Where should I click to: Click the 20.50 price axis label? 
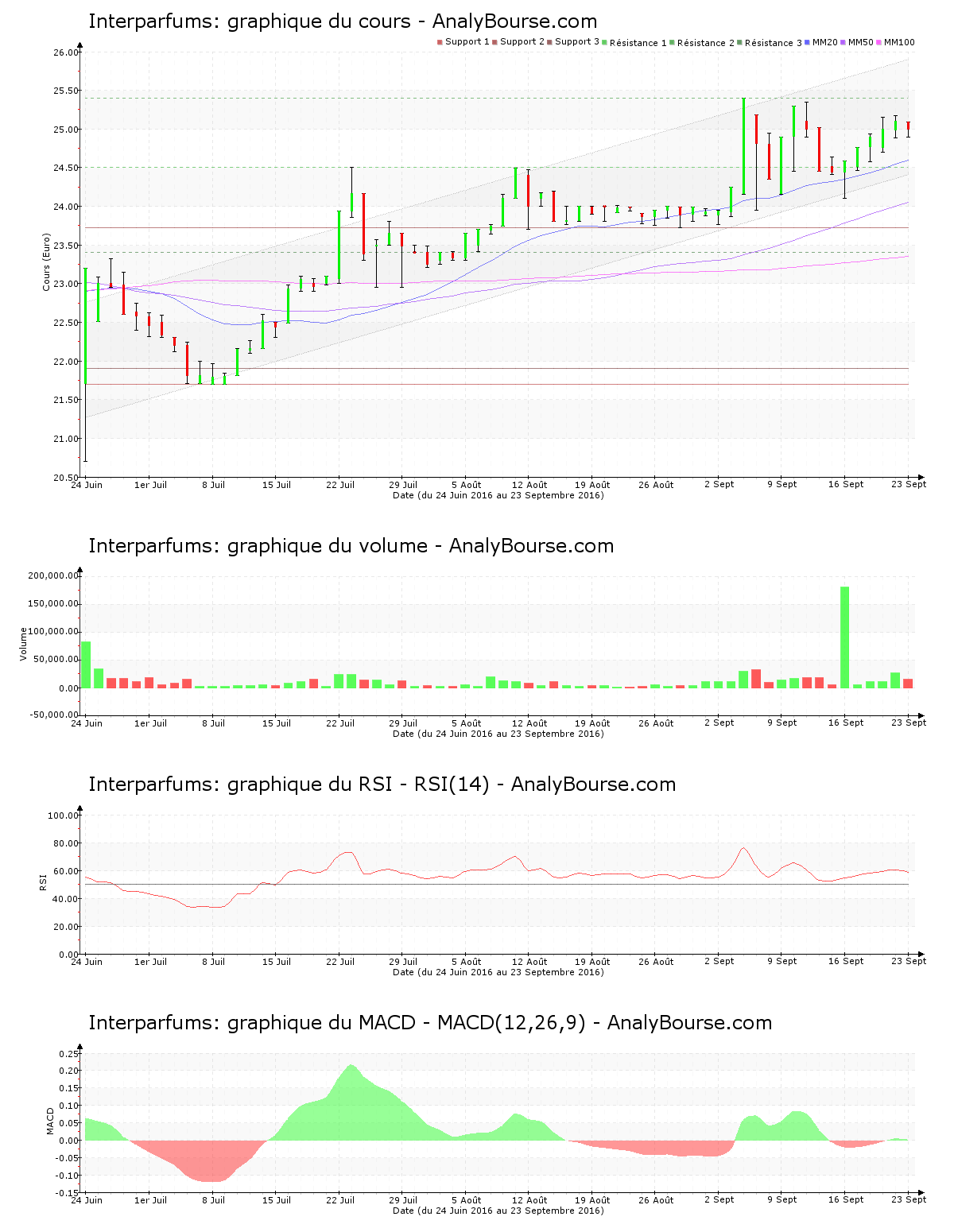[66, 478]
